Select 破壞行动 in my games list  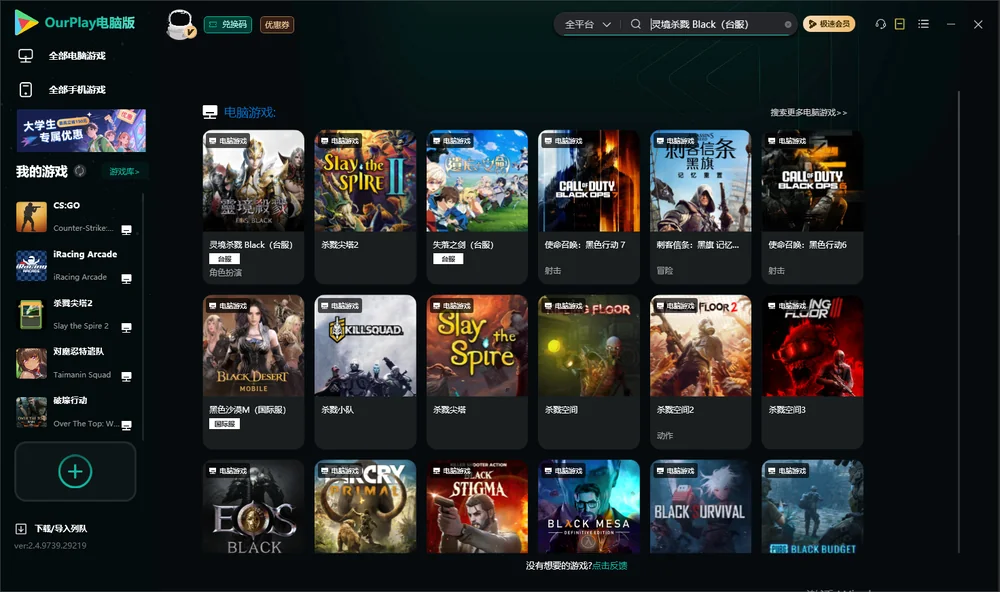pos(75,412)
